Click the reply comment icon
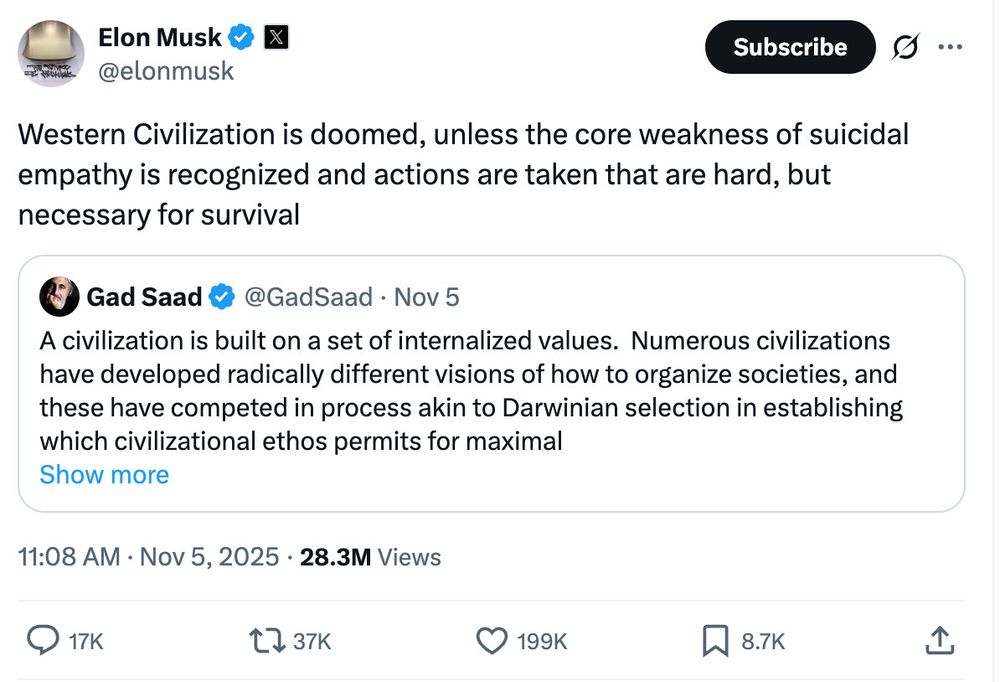Viewport: 1000px width, 682px height. [41, 640]
